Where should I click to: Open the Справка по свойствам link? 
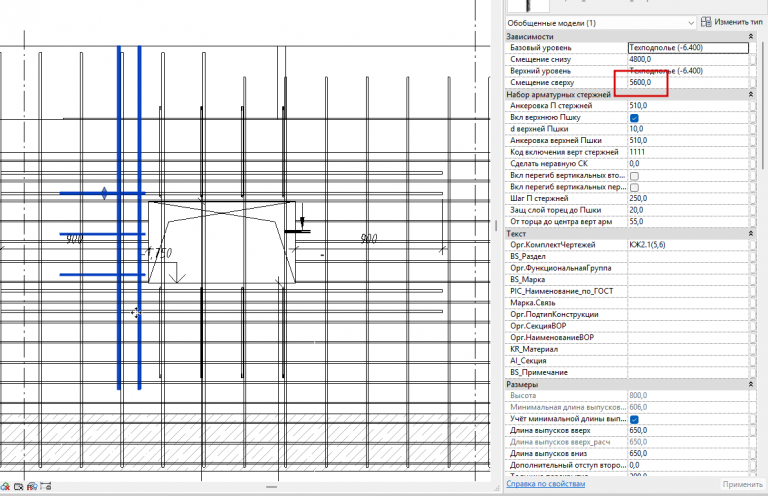pyautogui.click(x=545, y=484)
